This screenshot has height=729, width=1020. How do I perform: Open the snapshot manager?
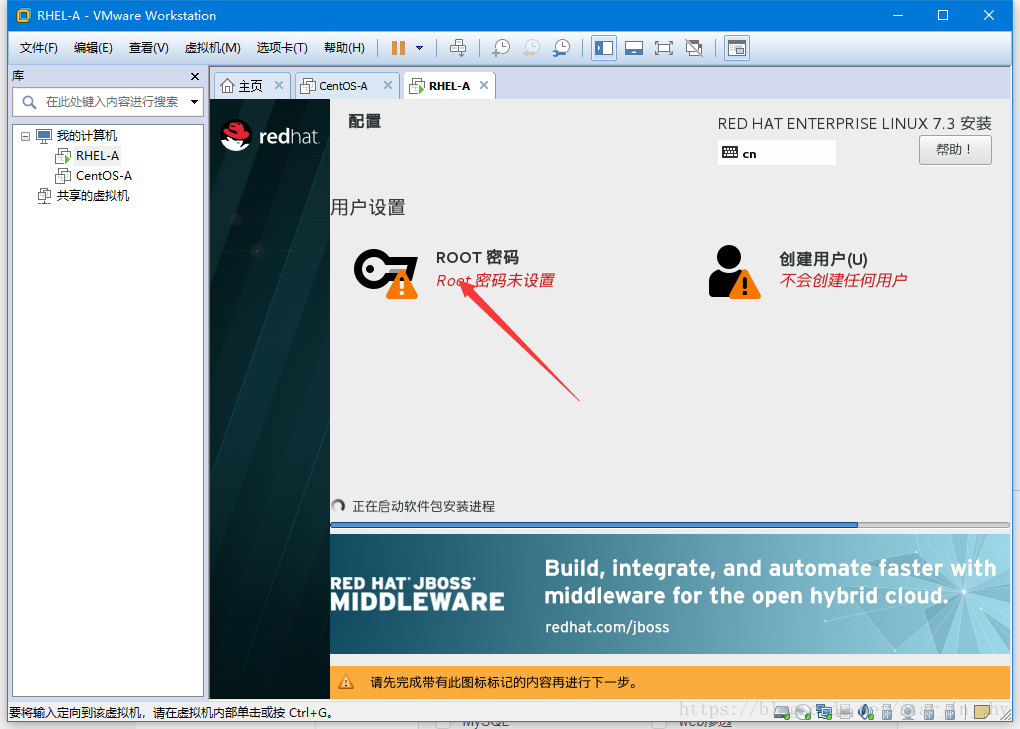pyautogui.click(x=561, y=47)
